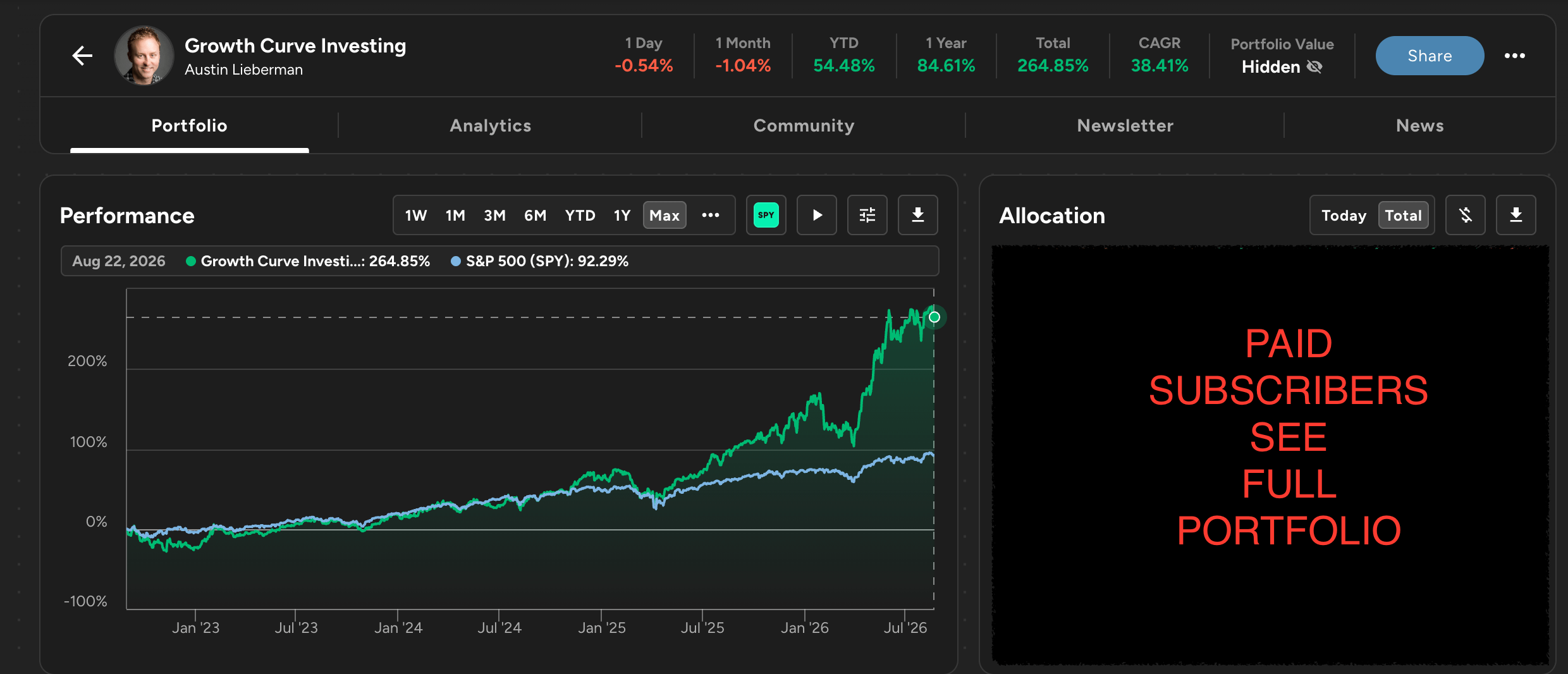
Task: Download the allocation data
Action: pos(1516,215)
